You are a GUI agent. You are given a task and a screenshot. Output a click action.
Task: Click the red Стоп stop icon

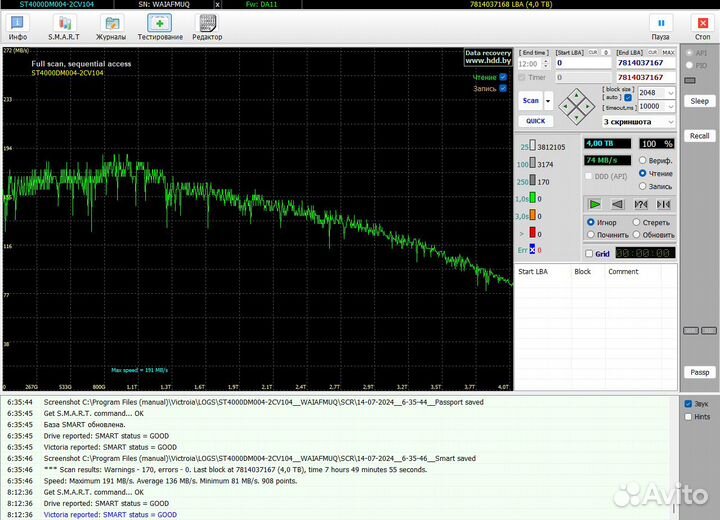[701, 22]
